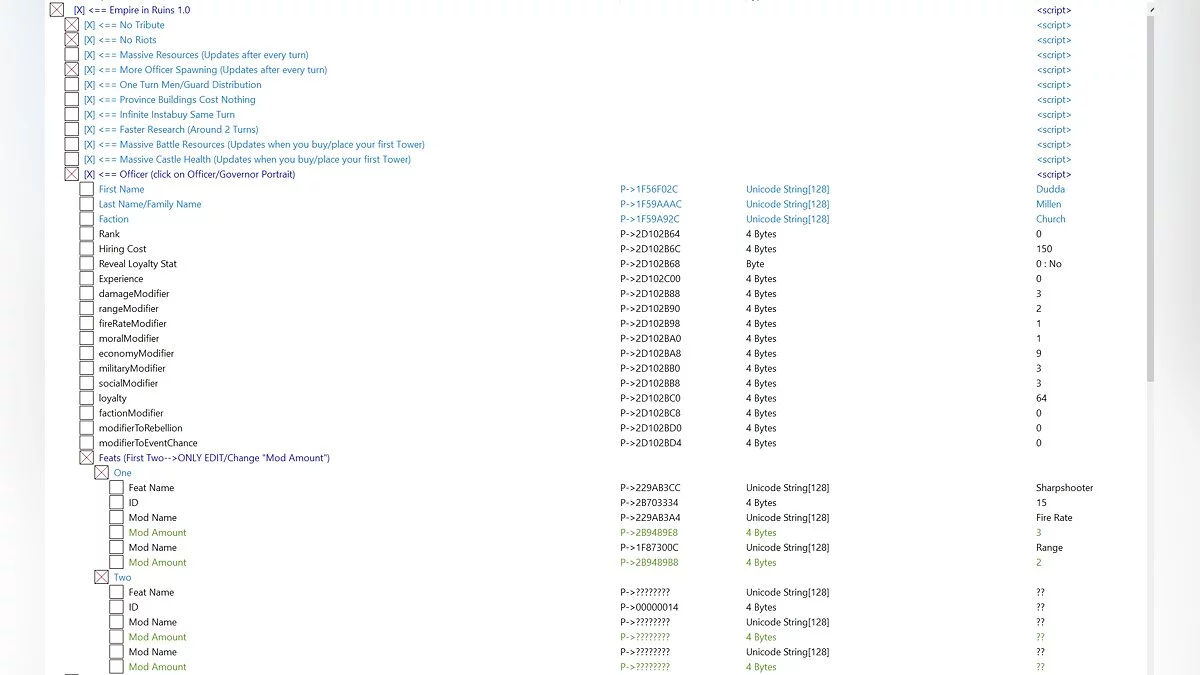Select the socialModifier row
This screenshot has height=675, width=1200.
click(x=129, y=383)
